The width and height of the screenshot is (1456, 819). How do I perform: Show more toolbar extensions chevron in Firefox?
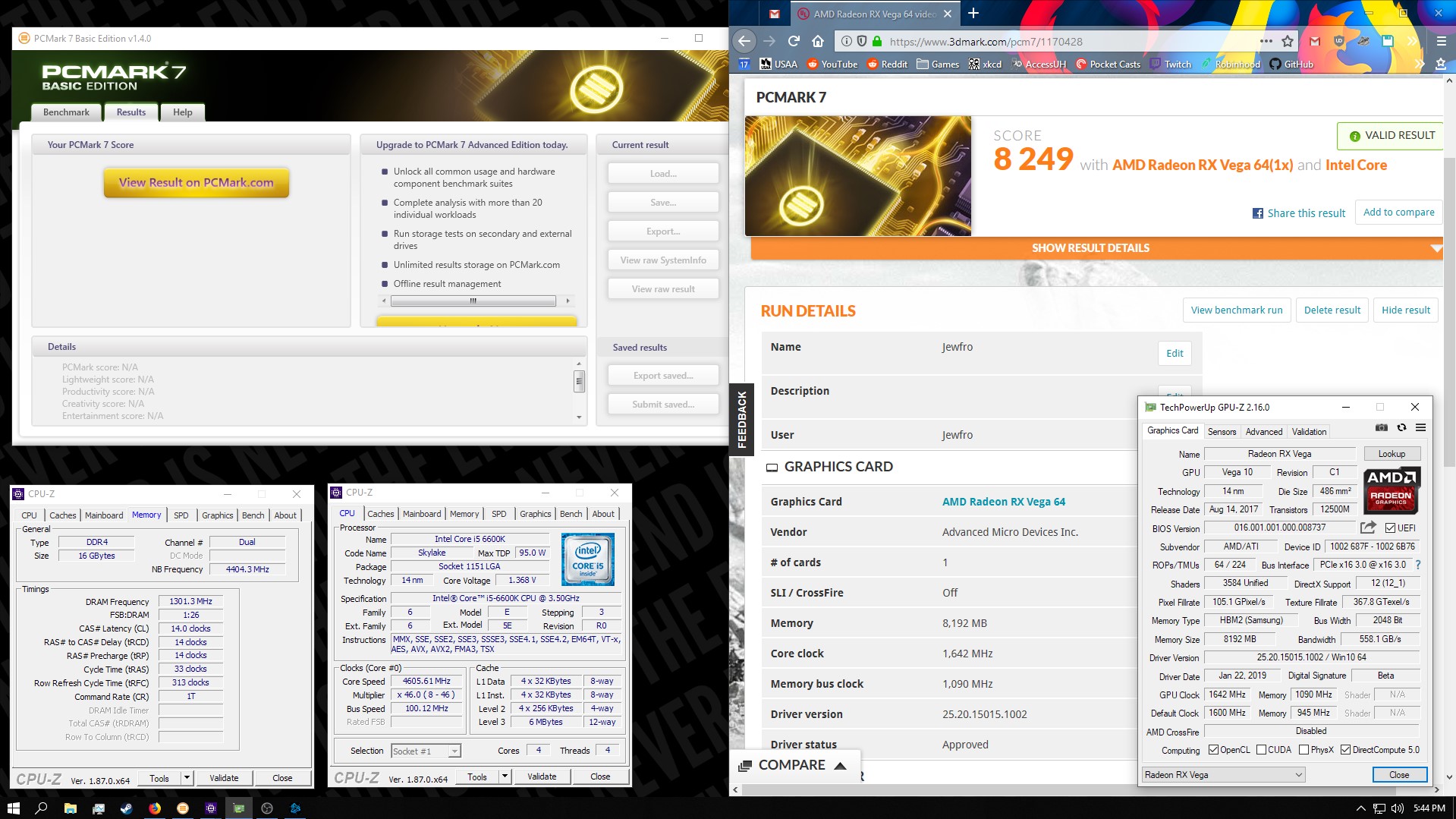pyautogui.click(x=1412, y=41)
